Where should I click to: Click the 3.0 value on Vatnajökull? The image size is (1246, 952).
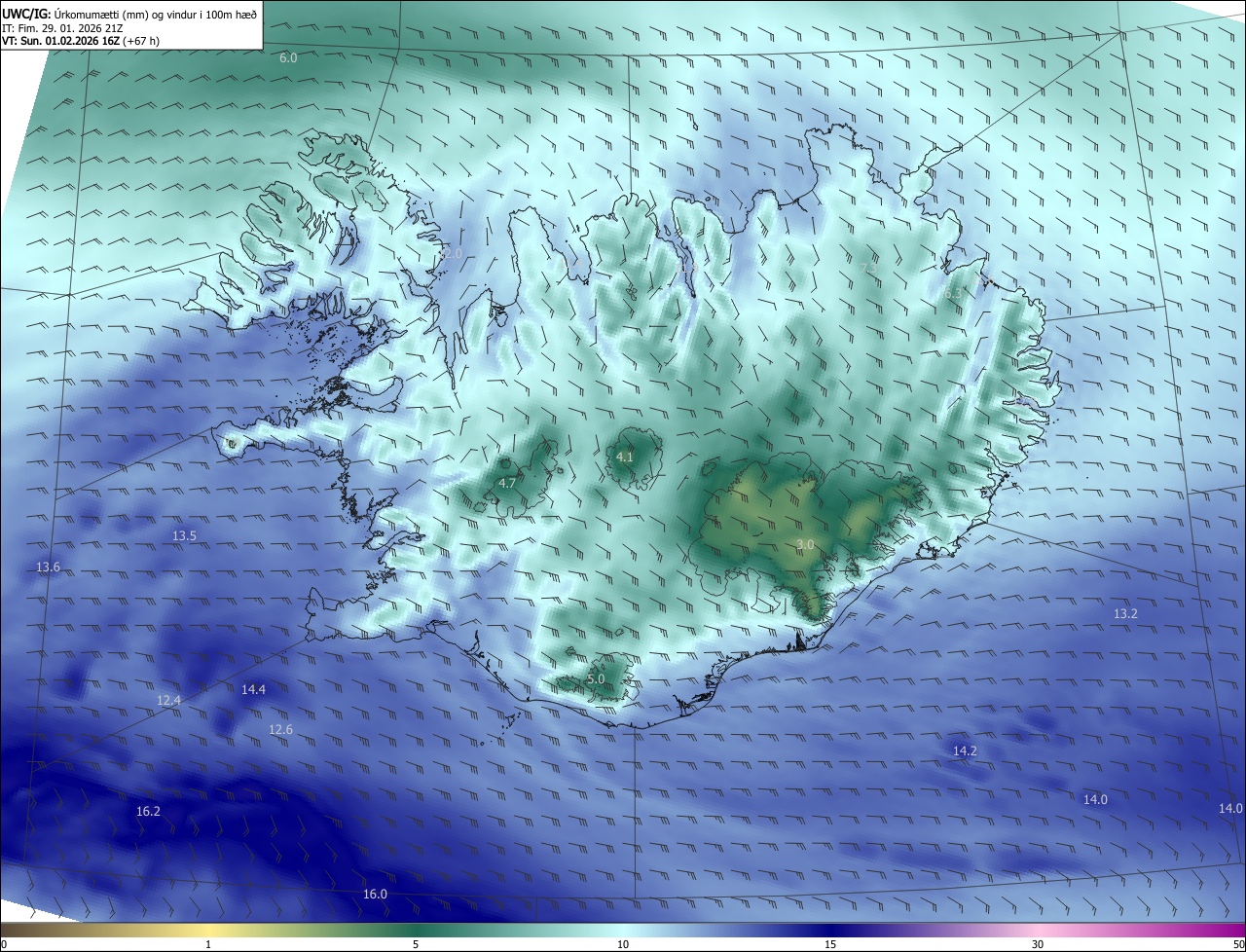[805, 545]
